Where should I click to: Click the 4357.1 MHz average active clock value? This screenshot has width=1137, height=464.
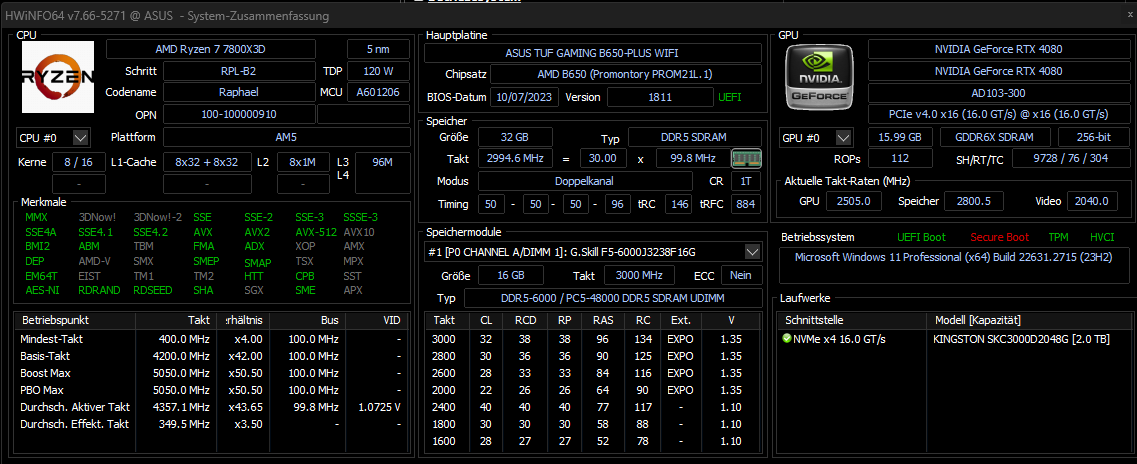point(182,407)
